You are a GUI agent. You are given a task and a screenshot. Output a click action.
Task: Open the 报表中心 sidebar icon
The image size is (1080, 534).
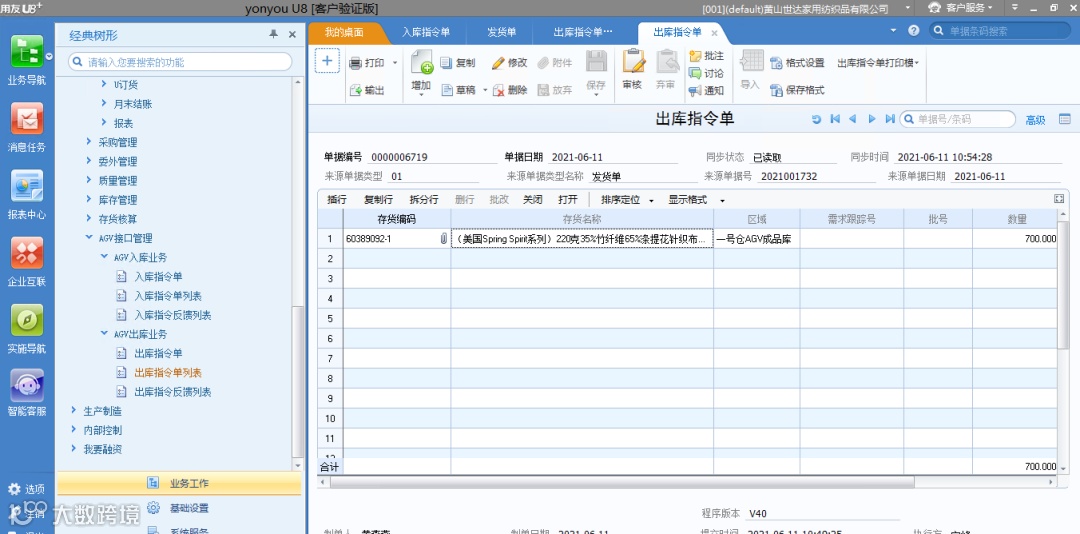pyautogui.click(x=27, y=186)
